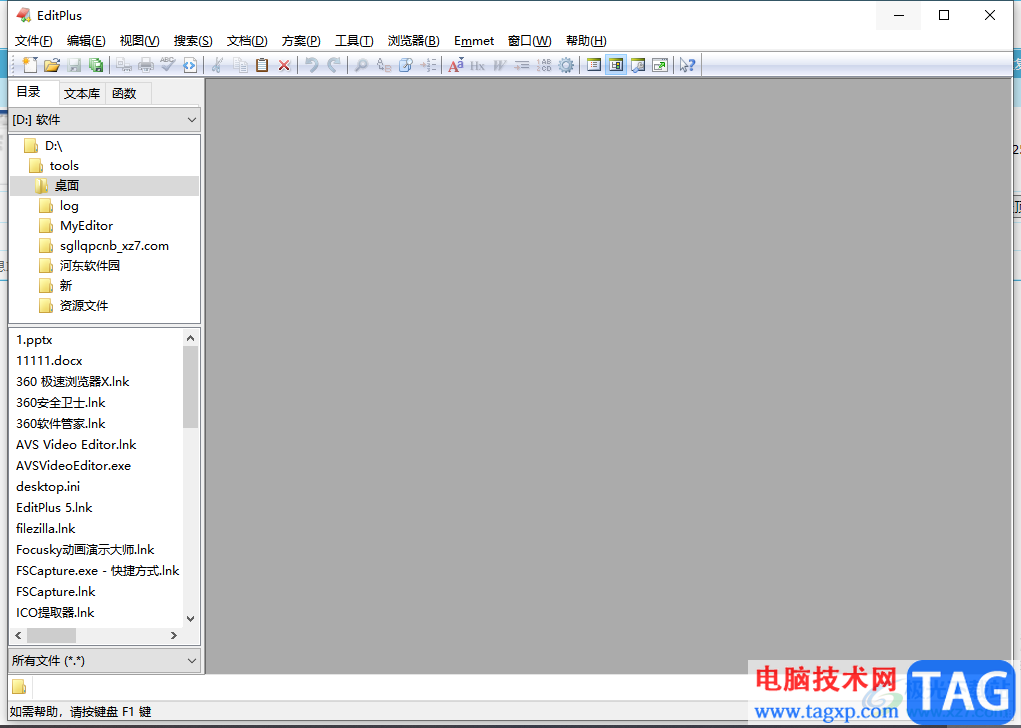Click the Redo arrow icon
The height and width of the screenshot is (728, 1021).
point(334,64)
